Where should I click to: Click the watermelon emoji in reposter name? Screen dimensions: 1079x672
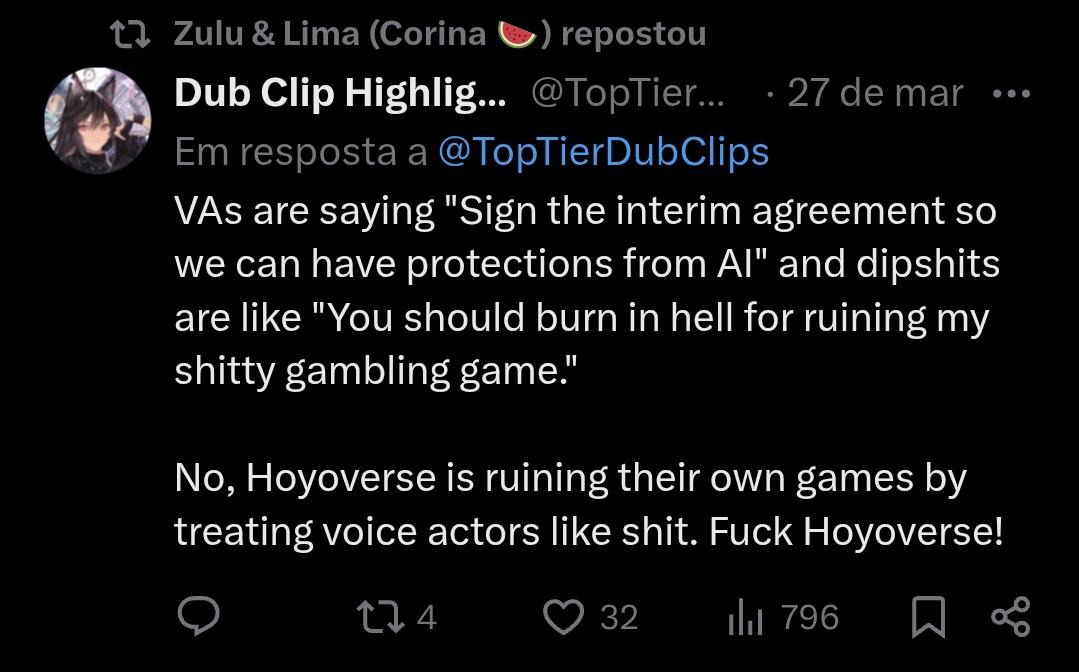518,34
